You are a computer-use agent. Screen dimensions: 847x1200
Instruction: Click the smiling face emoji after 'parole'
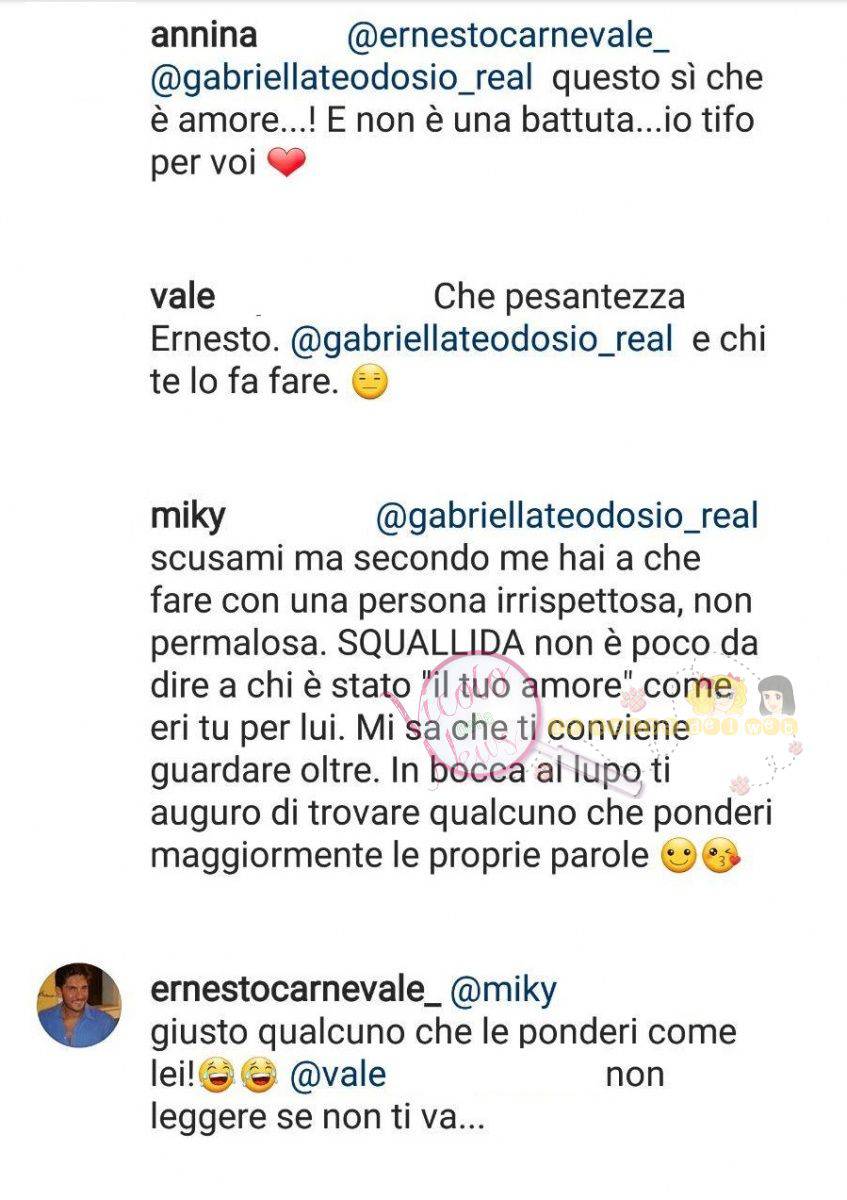coord(677,858)
